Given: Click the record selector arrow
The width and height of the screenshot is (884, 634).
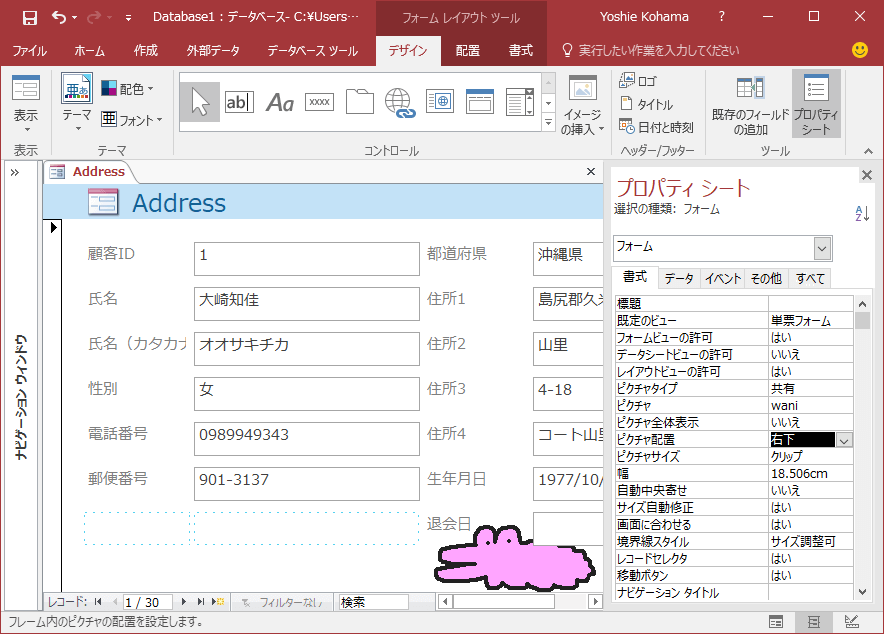Looking at the screenshot, I should click(54, 228).
